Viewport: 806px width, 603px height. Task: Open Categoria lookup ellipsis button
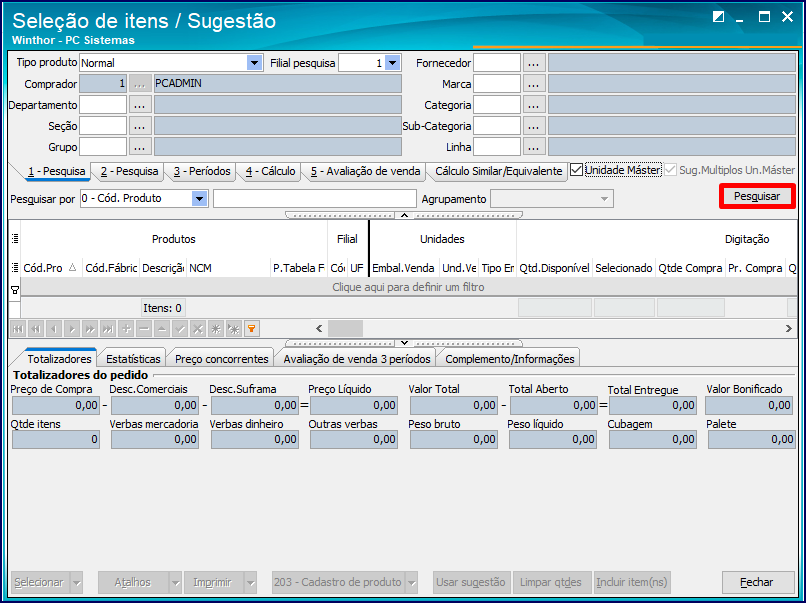534,105
